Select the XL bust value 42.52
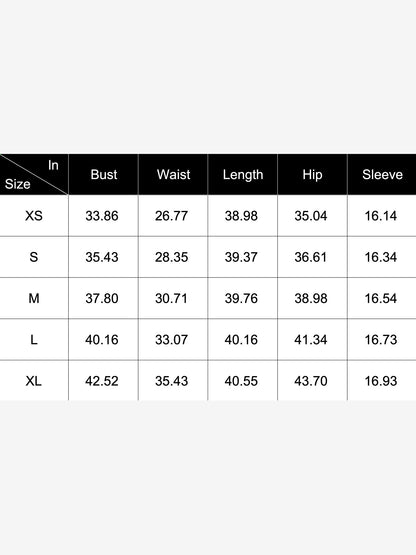Viewport: 416px width, 555px height. click(x=102, y=381)
